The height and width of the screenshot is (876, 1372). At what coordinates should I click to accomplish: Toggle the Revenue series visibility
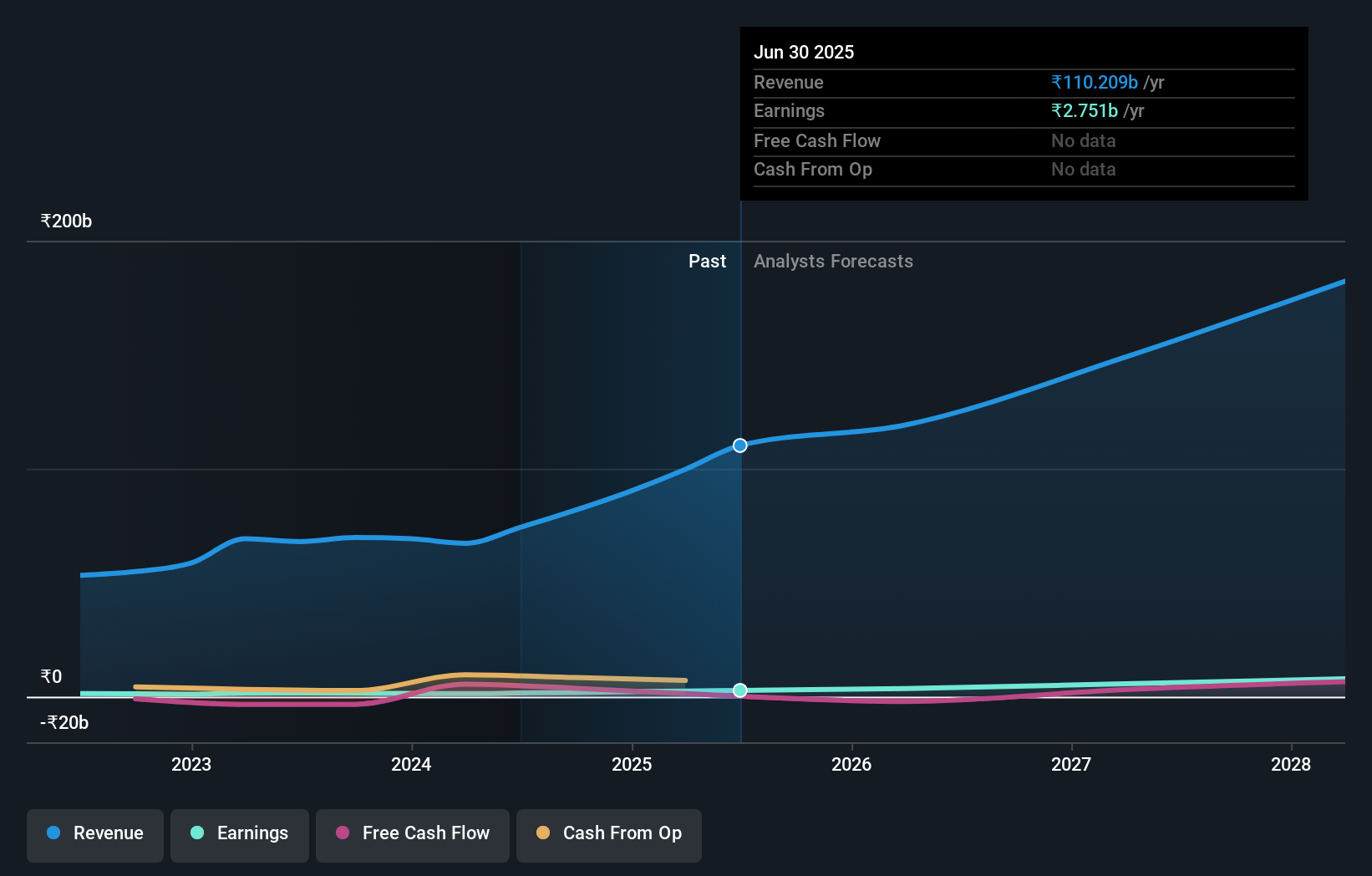(x=94, y=835)
